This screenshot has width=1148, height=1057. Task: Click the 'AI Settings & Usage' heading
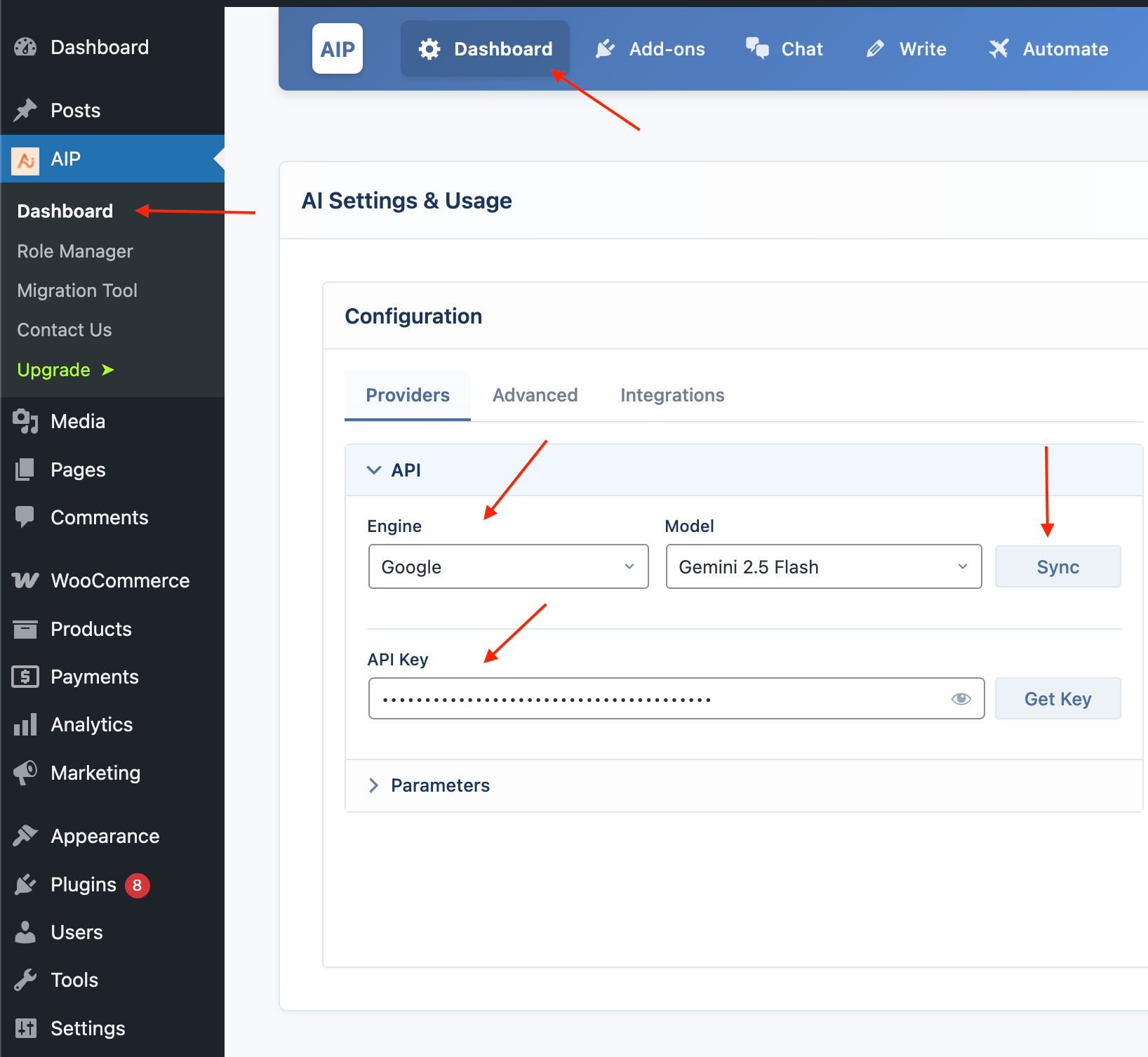(407, 201)
